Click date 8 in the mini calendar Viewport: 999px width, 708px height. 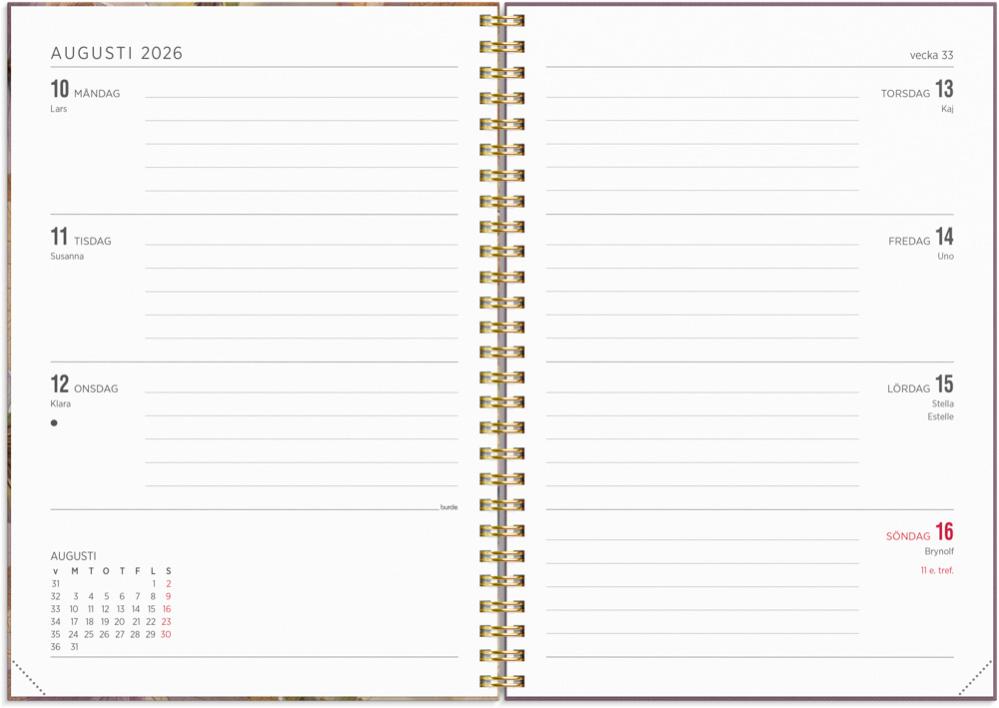point(153,596)
